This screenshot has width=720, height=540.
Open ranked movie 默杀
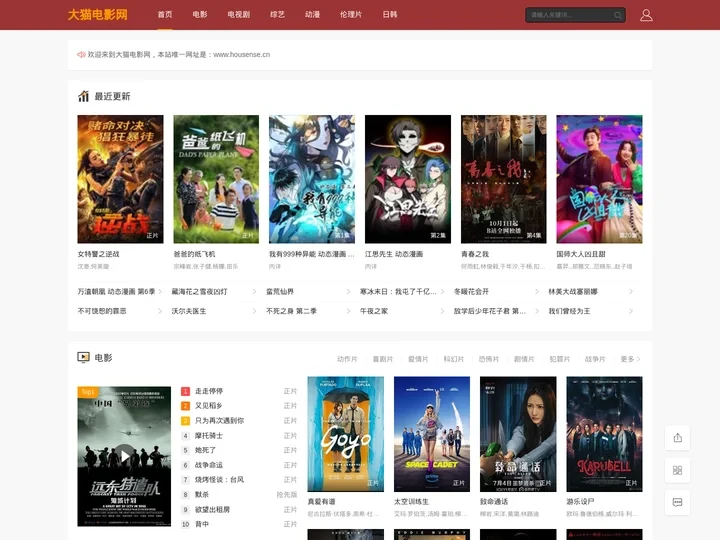pyautogui.click(x=202, y=495)
